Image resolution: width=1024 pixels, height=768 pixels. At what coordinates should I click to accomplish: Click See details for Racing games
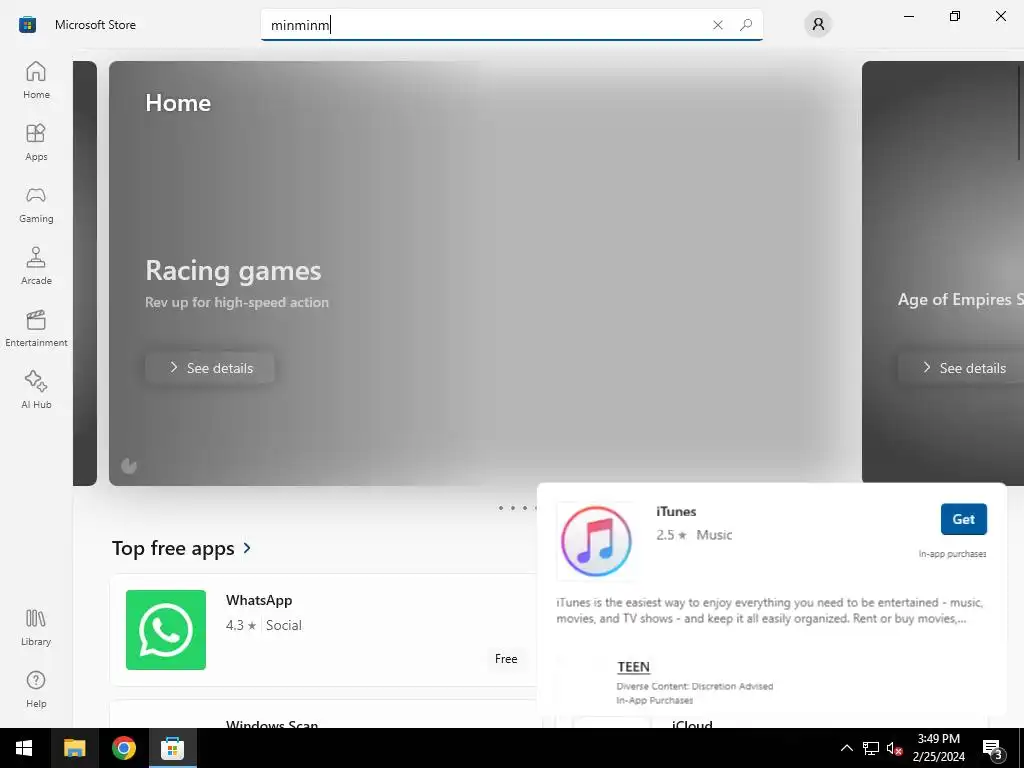coord(210,368)
